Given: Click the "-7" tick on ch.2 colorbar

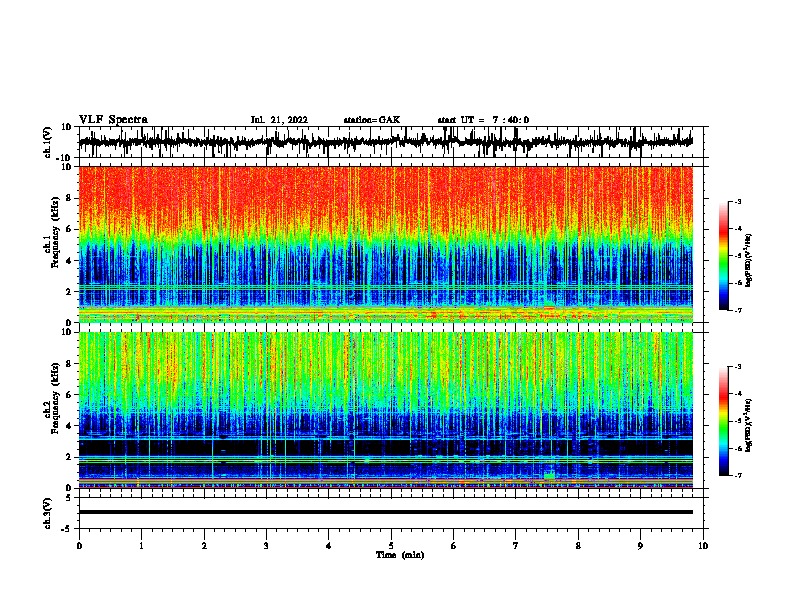Looking at the screenshot, I should click(738, 476).
